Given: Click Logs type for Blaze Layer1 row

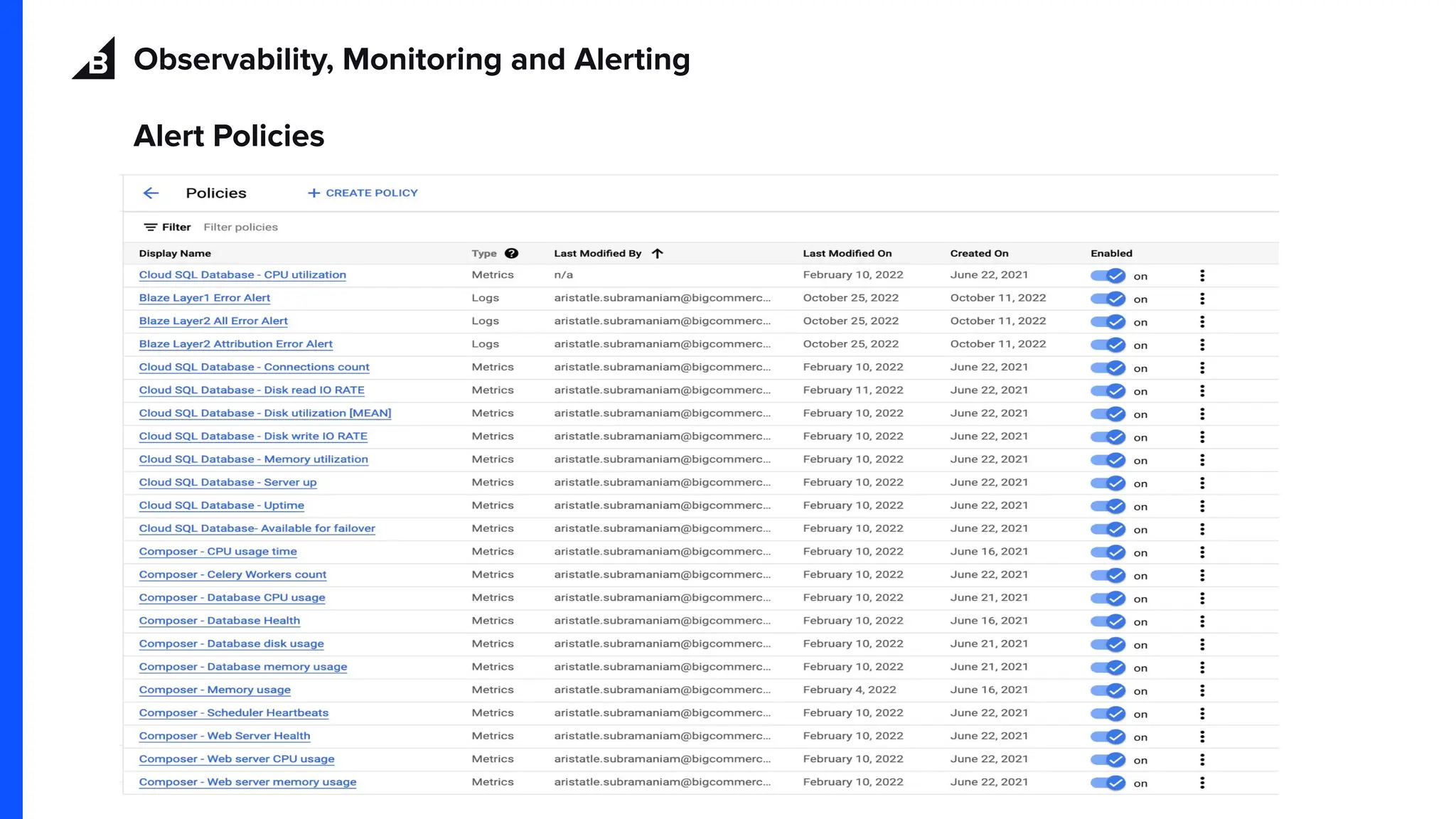Looking at the screenshot, I should tap(486, 298).
